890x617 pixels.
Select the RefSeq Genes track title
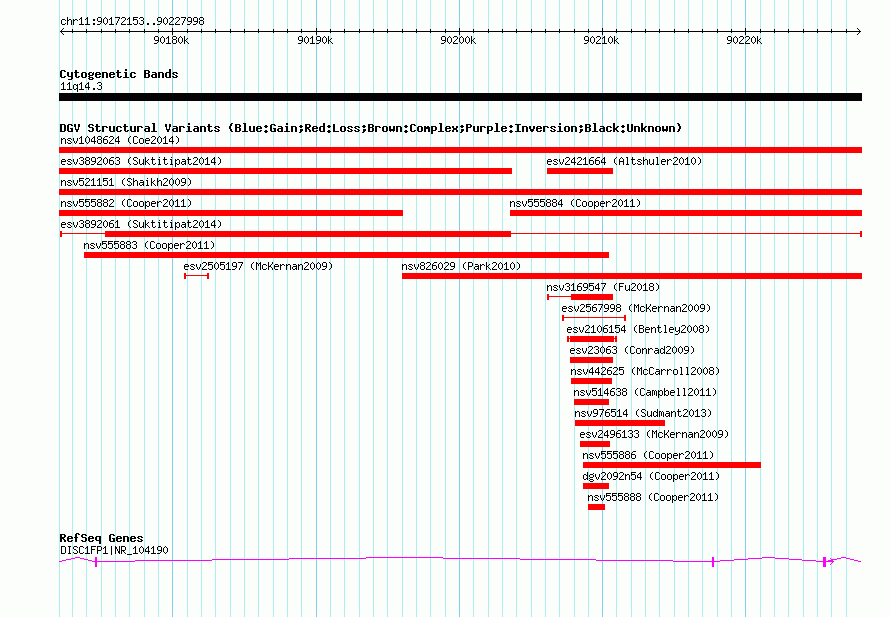point(101,538)
